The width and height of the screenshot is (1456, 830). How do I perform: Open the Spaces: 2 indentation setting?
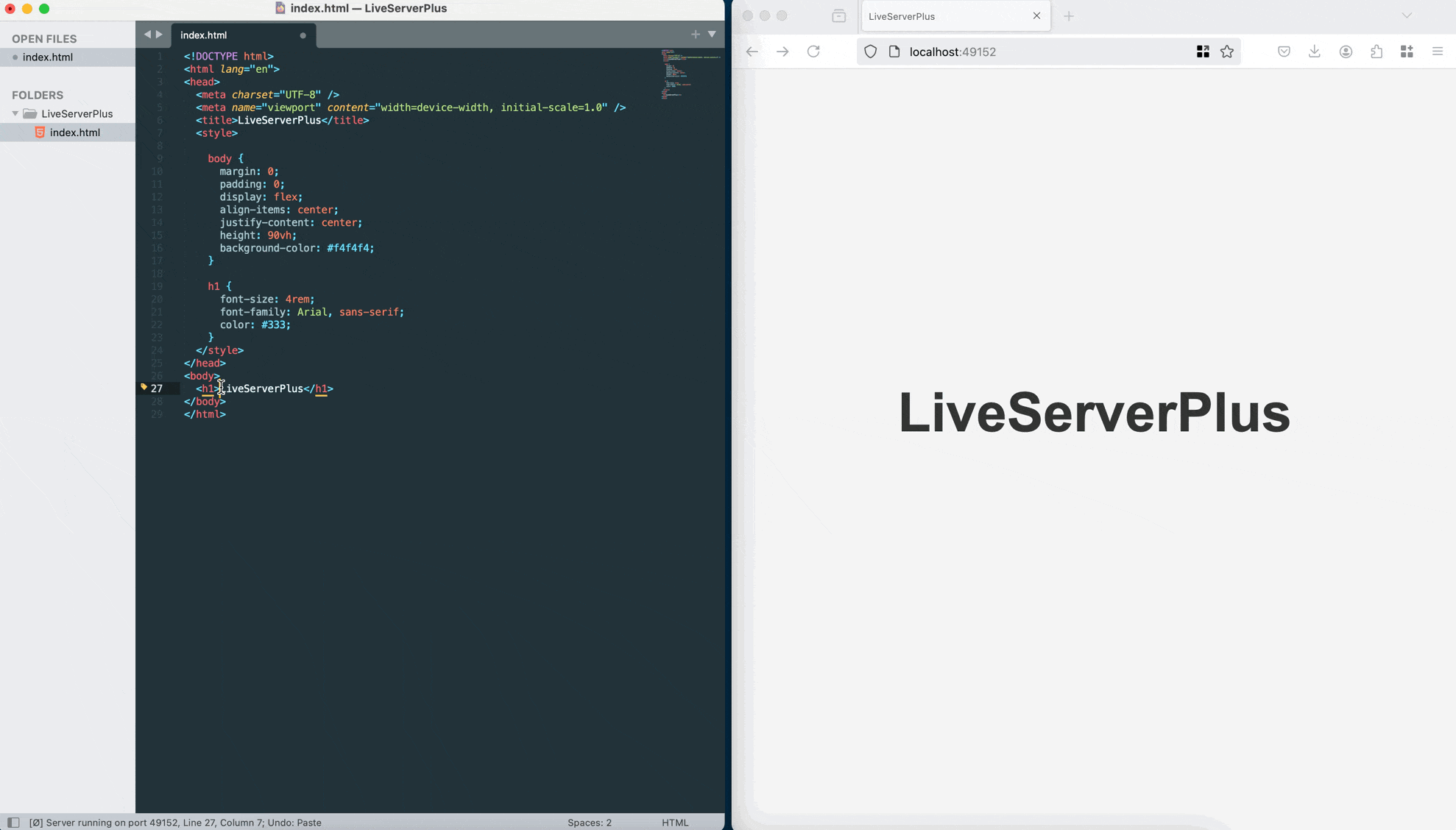(x=589, y=823)
